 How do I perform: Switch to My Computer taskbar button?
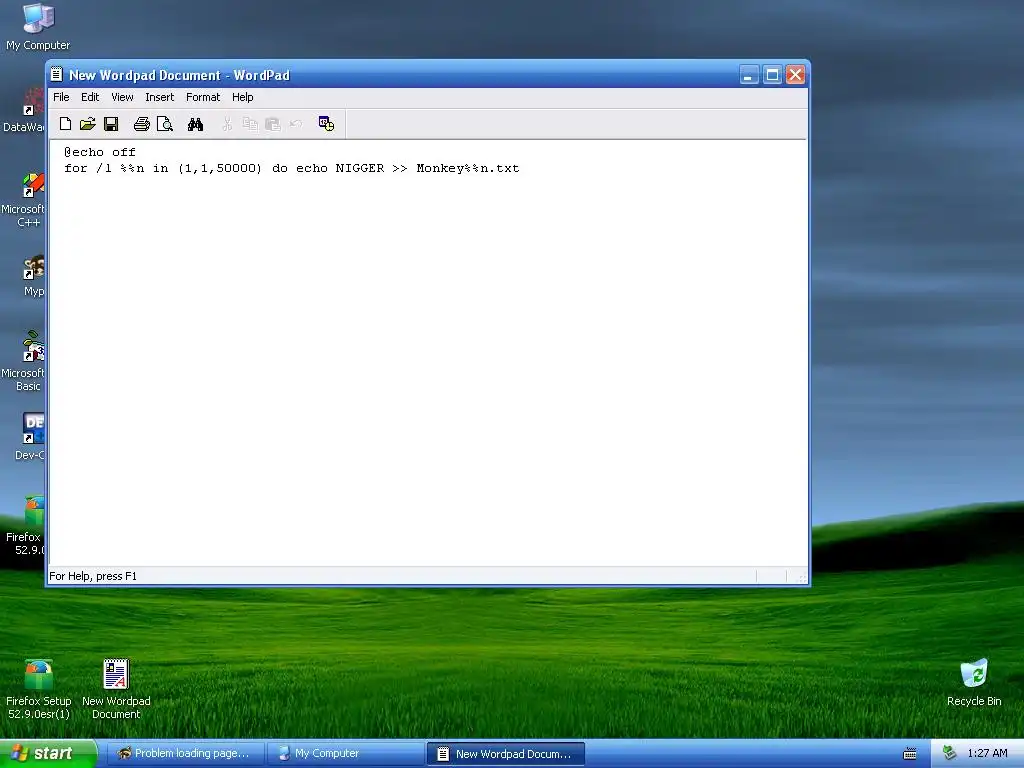click(346, 754)
